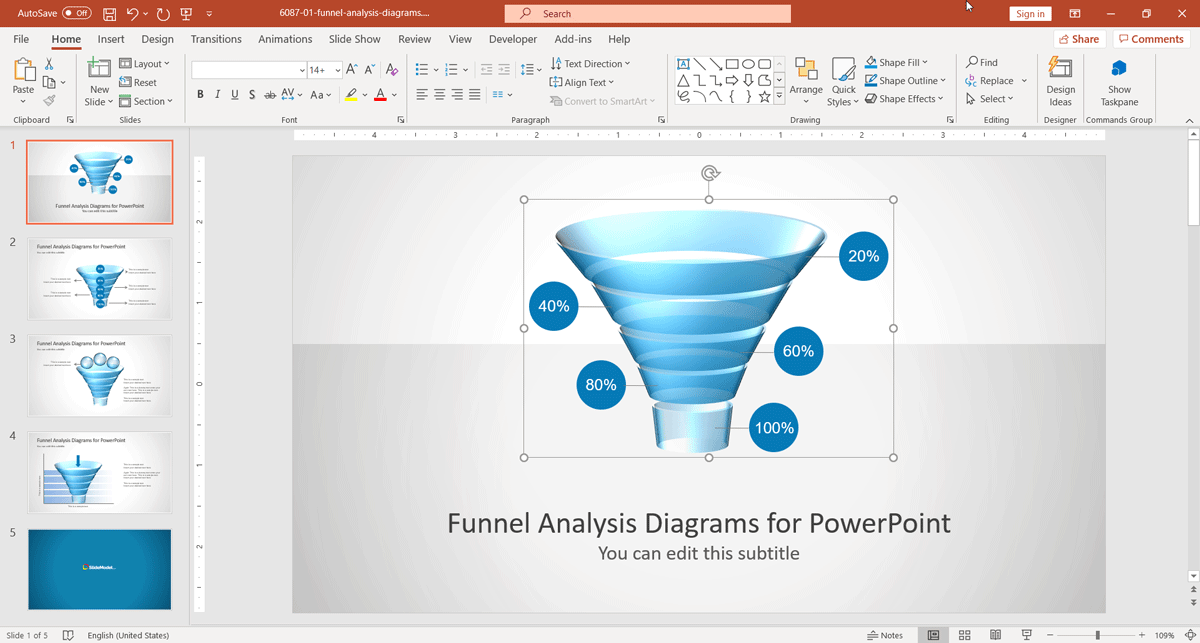The width and height of the screenshot is (1200, 643).
Task: Open the font size dropdown
Action: (x=338, y=70)
